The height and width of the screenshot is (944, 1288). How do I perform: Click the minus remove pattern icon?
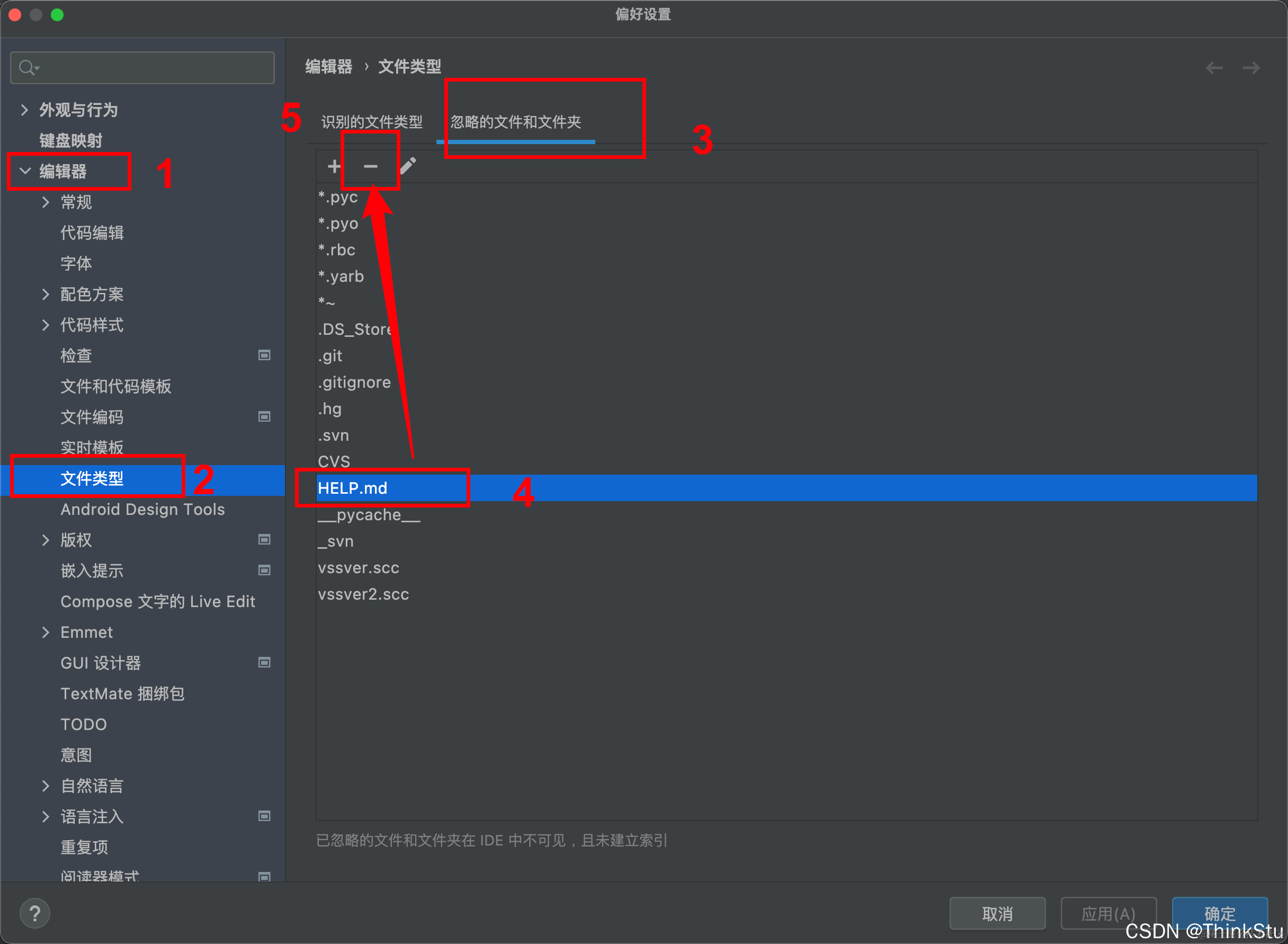(370, 166)
